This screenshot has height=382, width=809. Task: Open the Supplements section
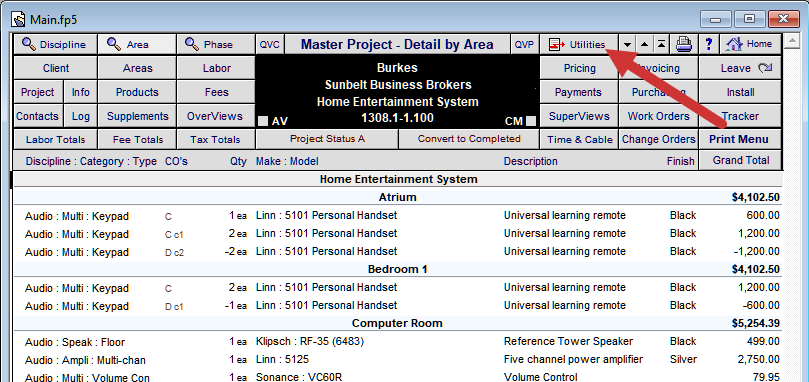point(137,116)
